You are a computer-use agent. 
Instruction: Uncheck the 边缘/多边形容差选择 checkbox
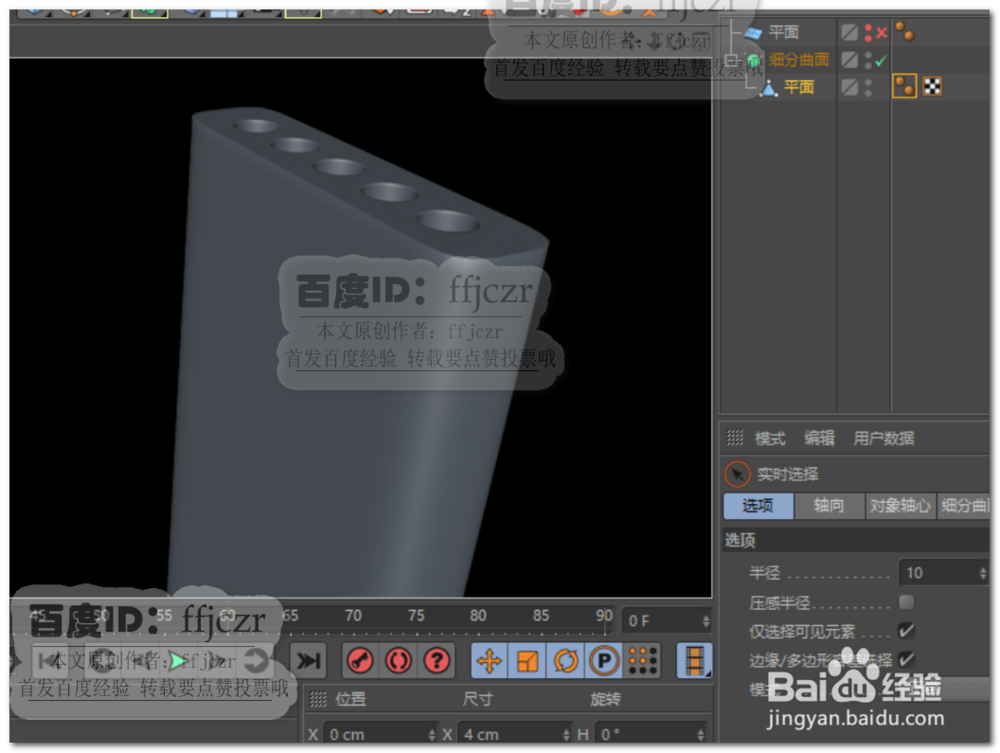(906, 659)
